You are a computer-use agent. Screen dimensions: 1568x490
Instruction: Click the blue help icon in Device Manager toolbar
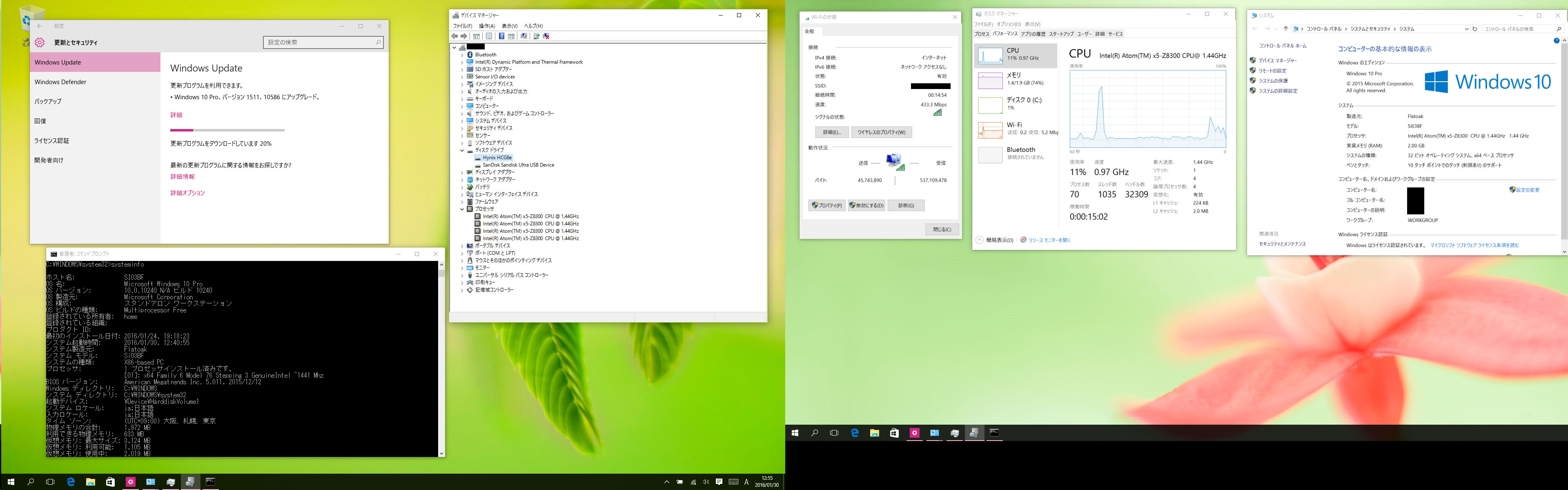(x=501, y=36)
